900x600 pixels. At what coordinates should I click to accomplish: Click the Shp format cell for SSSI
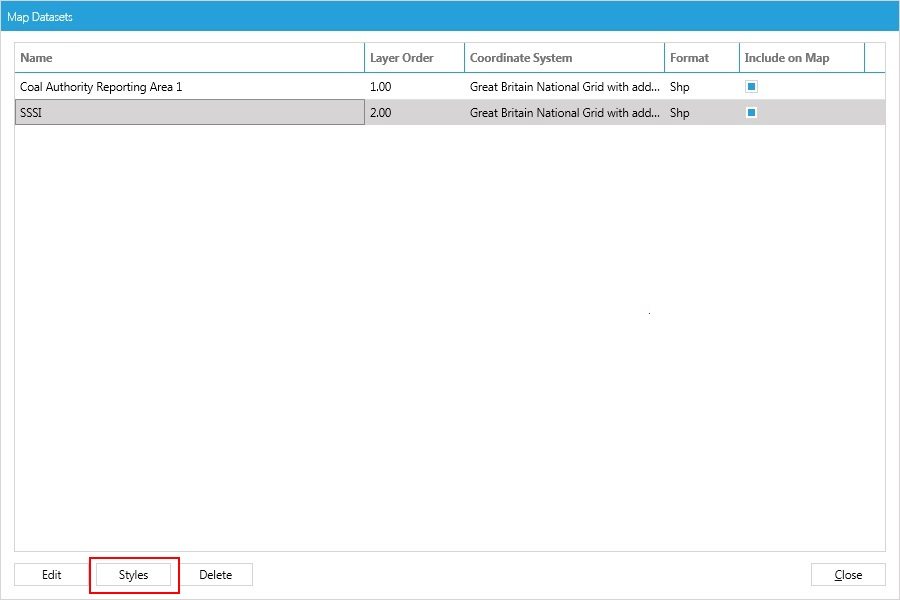(680, 112)
